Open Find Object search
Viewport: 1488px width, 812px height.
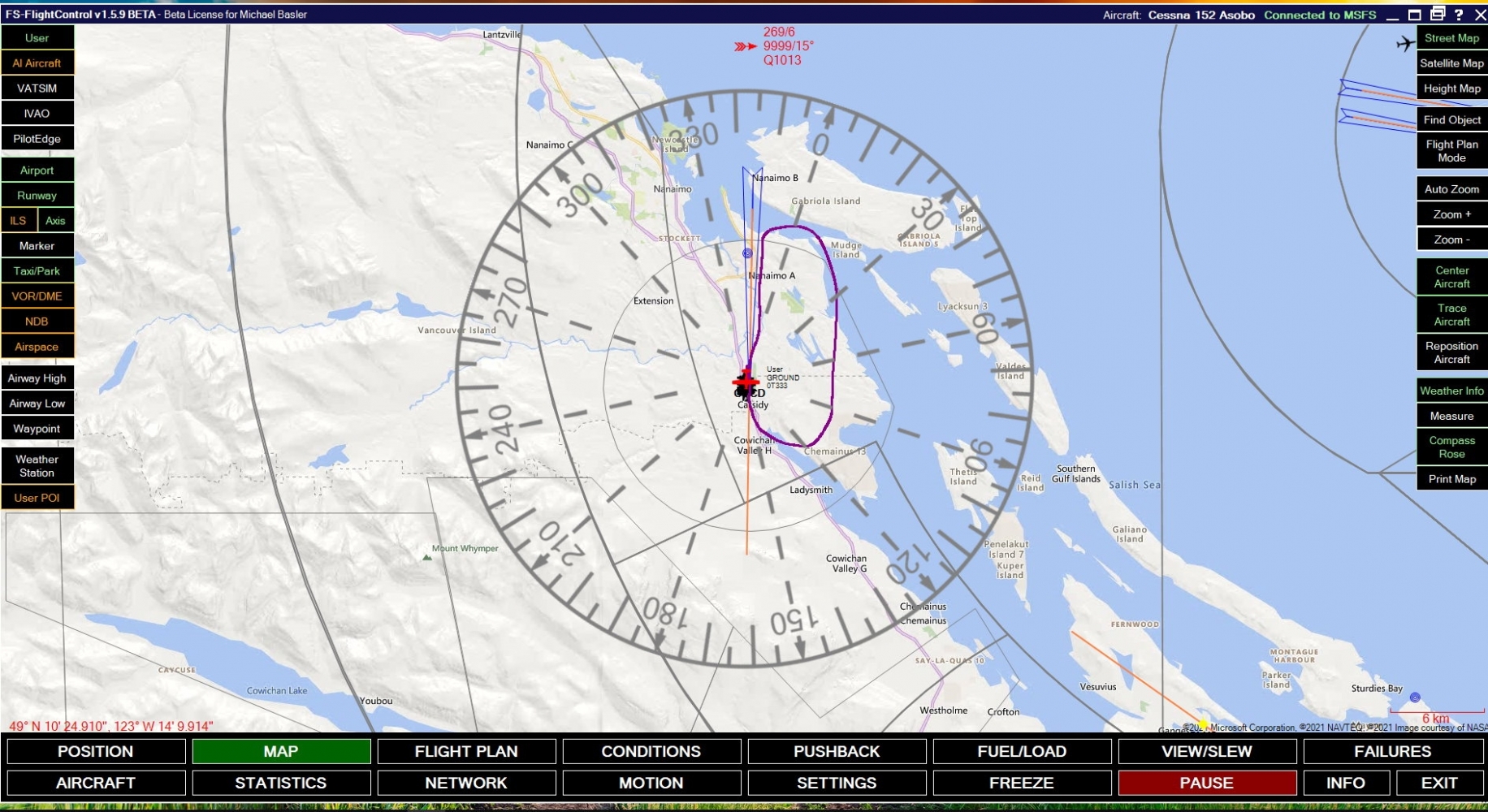[1452, 120]
